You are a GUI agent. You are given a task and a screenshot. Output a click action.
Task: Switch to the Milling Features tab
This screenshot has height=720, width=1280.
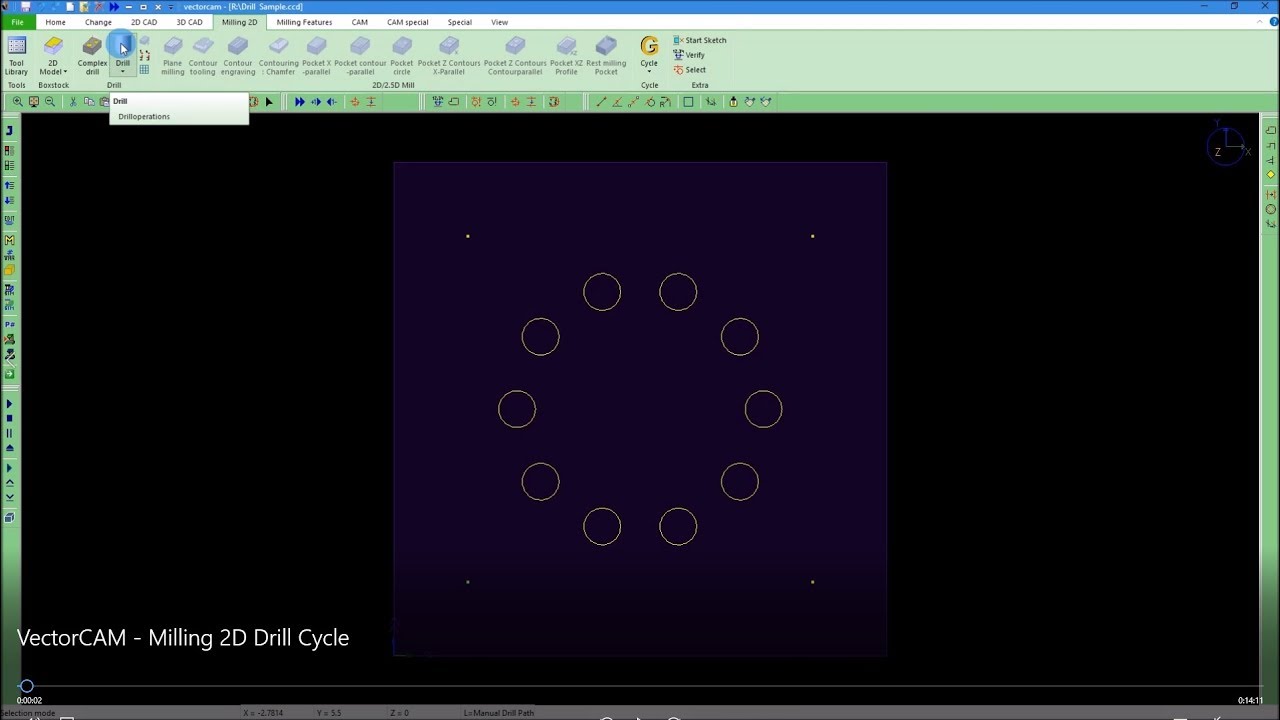304,22
